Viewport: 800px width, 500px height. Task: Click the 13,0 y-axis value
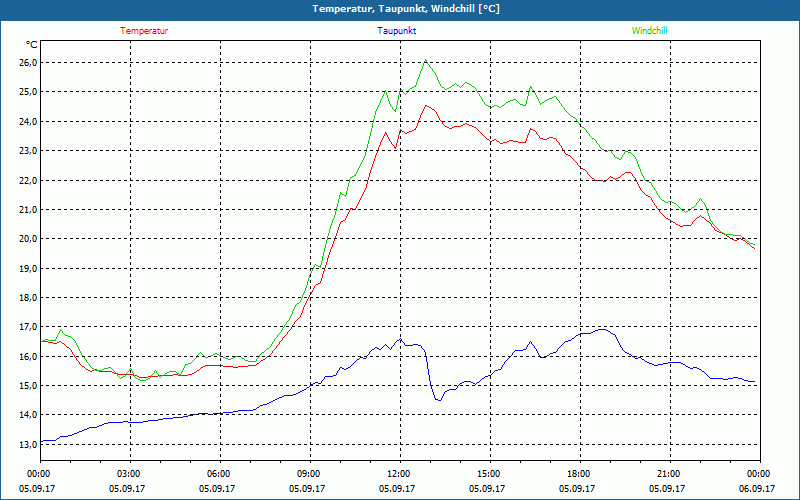point(28,444)
